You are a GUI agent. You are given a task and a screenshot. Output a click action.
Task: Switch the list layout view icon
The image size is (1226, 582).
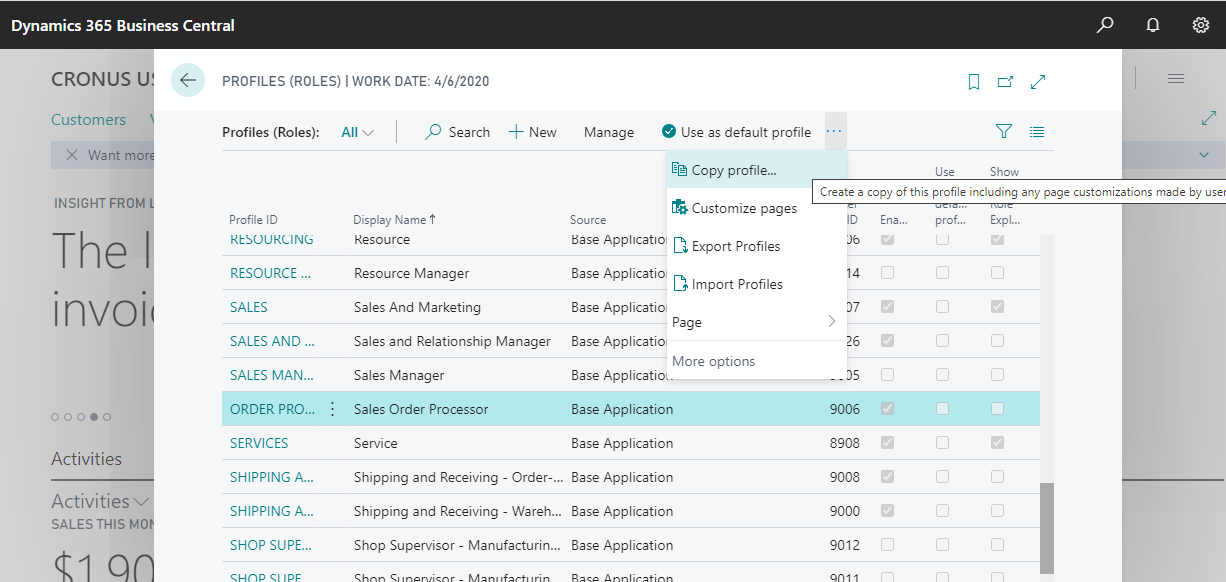pos(1037,131)
